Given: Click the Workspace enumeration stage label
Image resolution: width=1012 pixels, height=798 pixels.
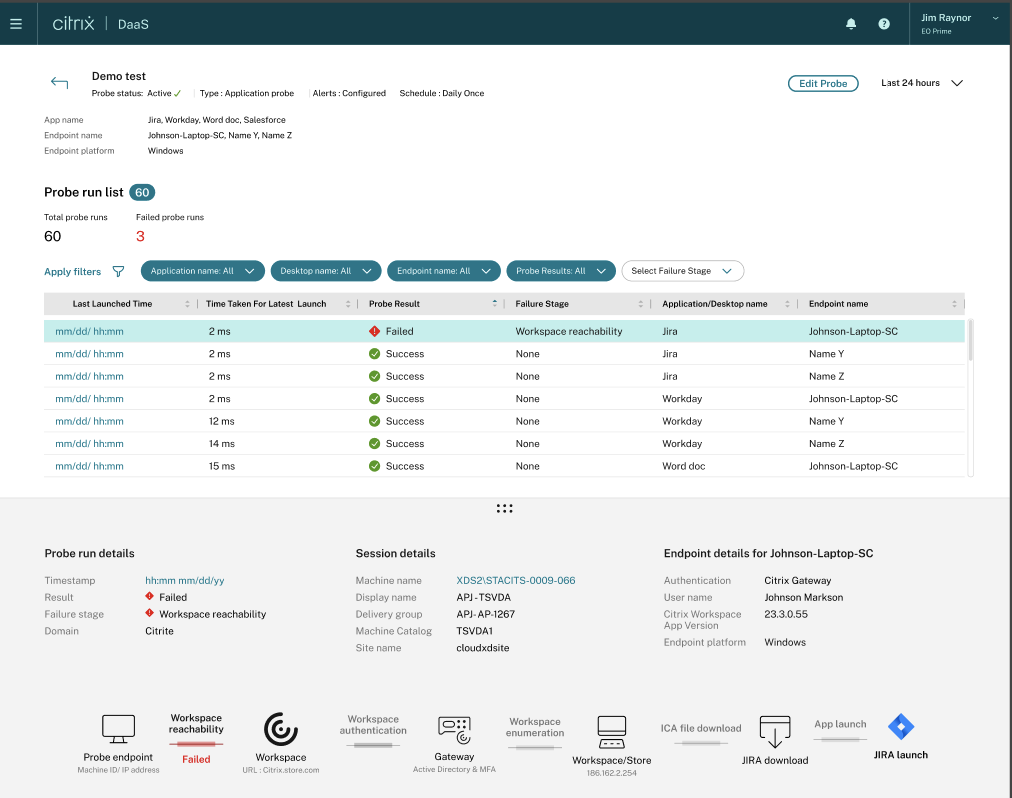Looking at the screenshot, I should point(535,727).
